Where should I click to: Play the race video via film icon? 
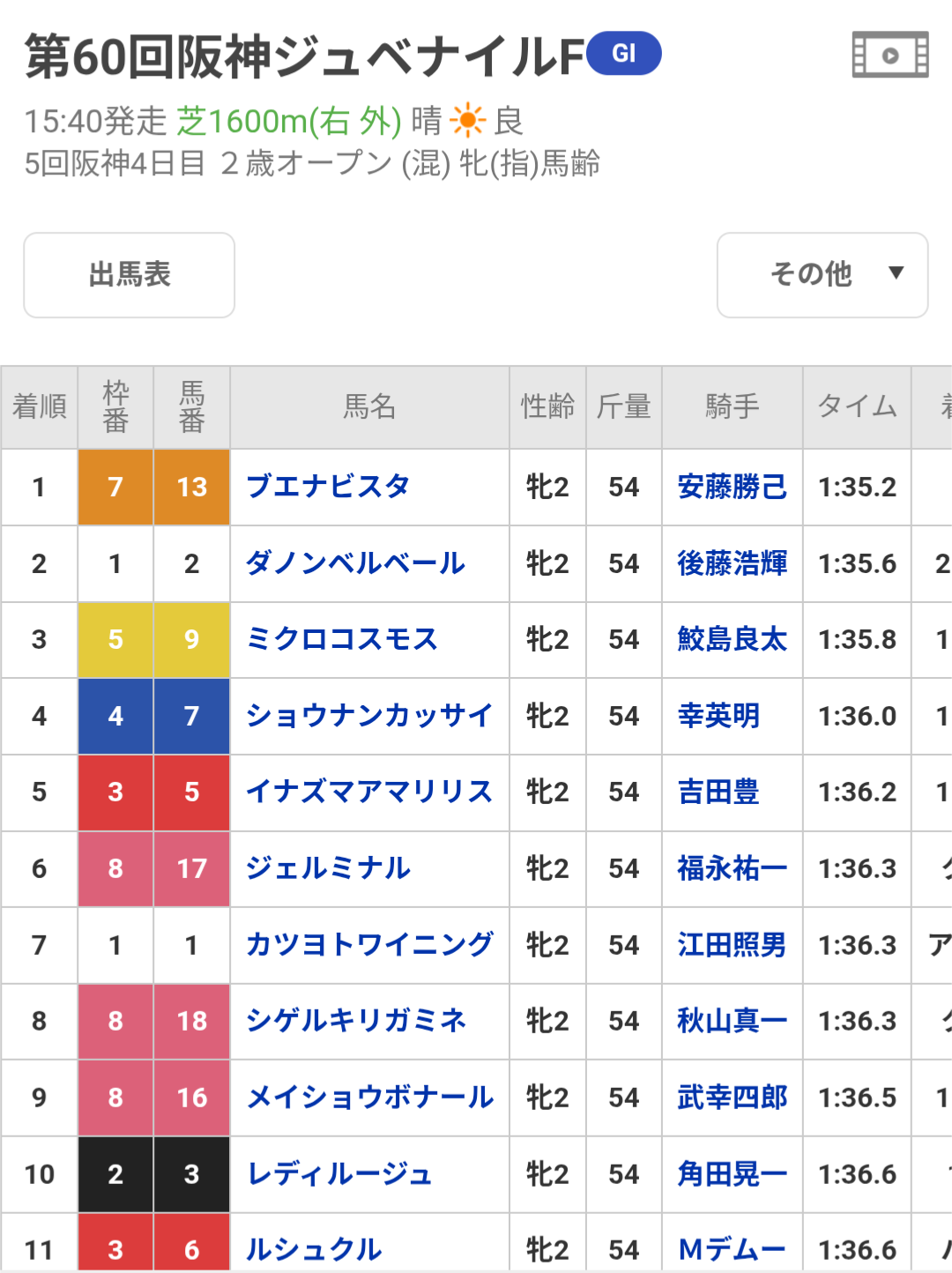(889, 55)
